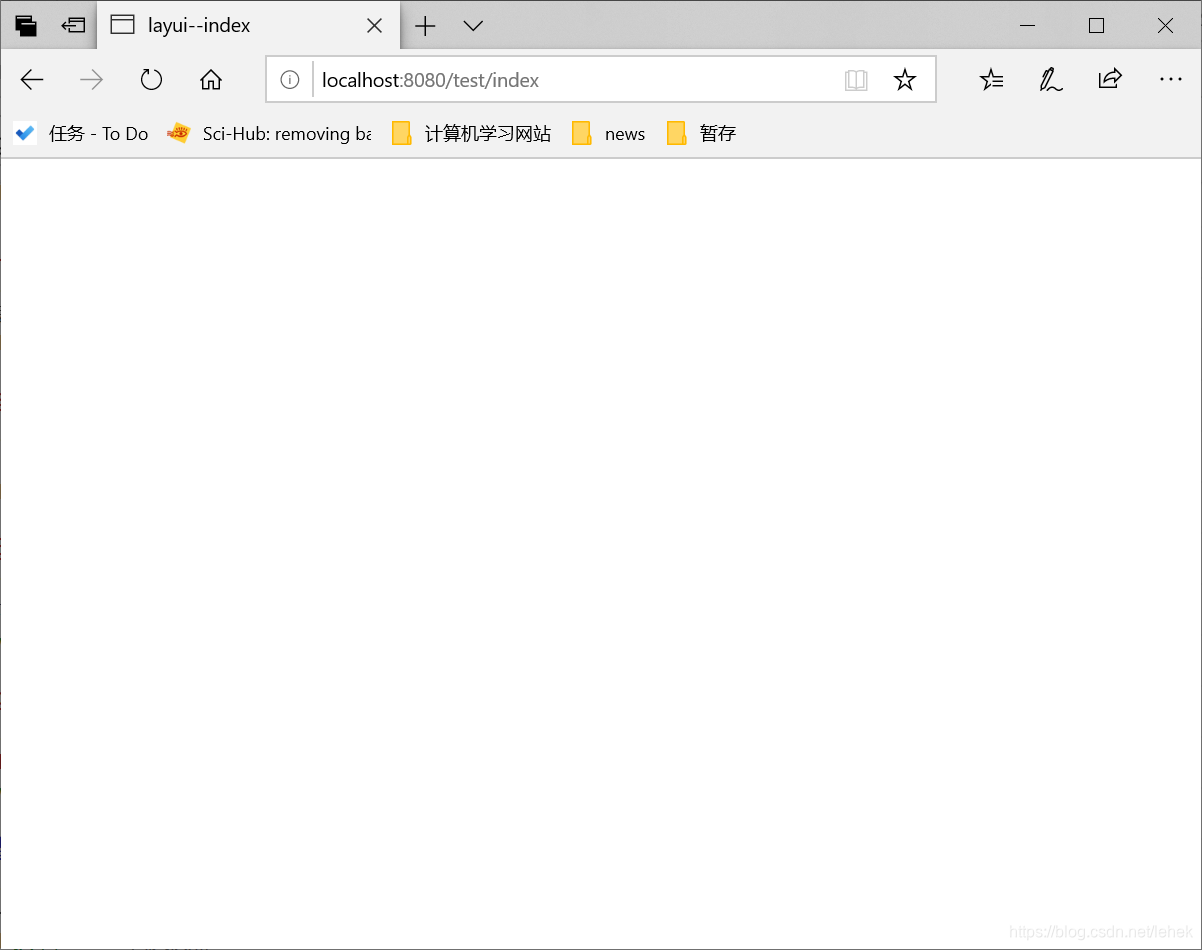Close the browser window
This screenshot has width=1202, height=950.
pos(1165,26)
